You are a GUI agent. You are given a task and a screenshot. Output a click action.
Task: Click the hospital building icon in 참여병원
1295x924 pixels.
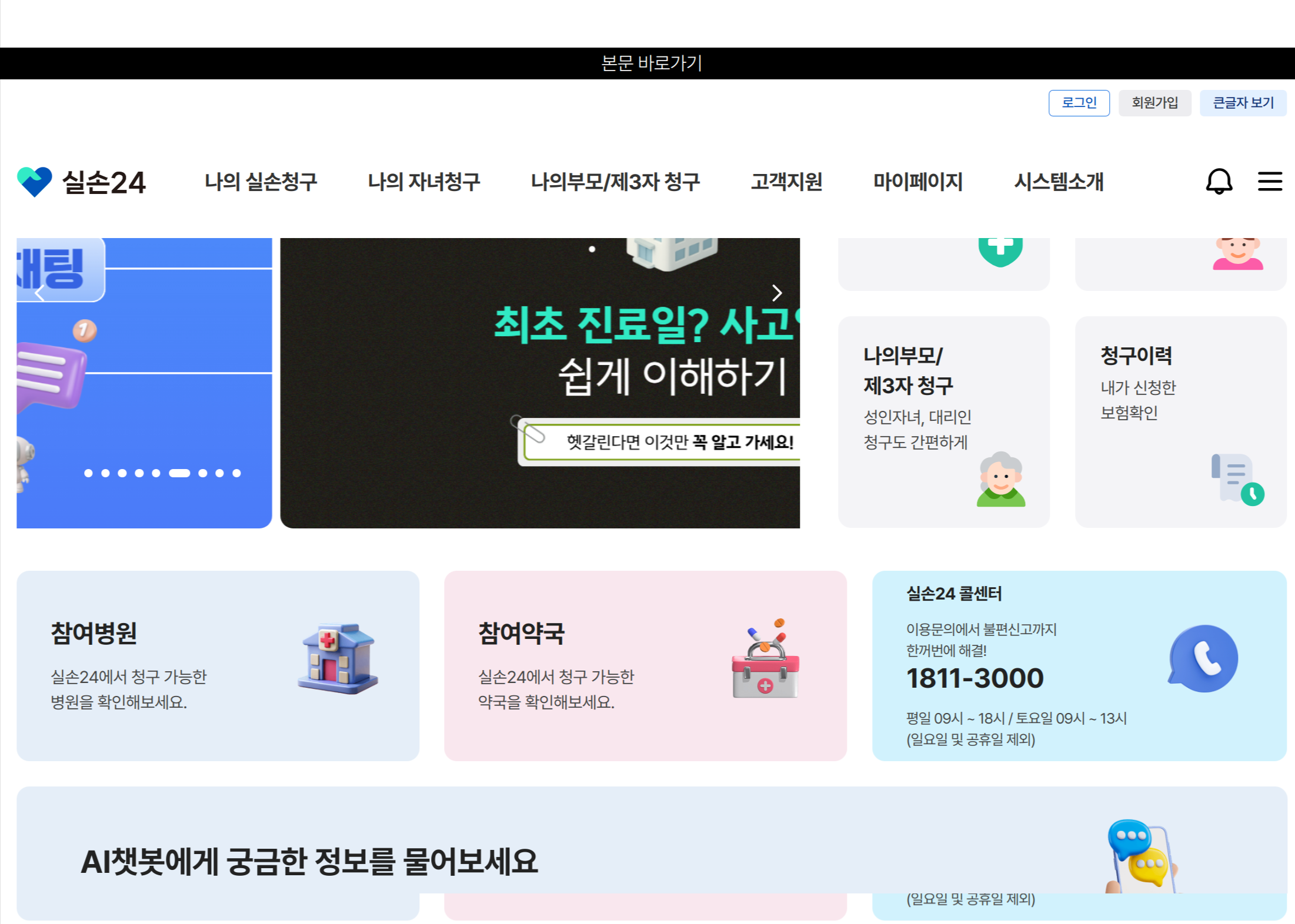click(x=338, y=658)
